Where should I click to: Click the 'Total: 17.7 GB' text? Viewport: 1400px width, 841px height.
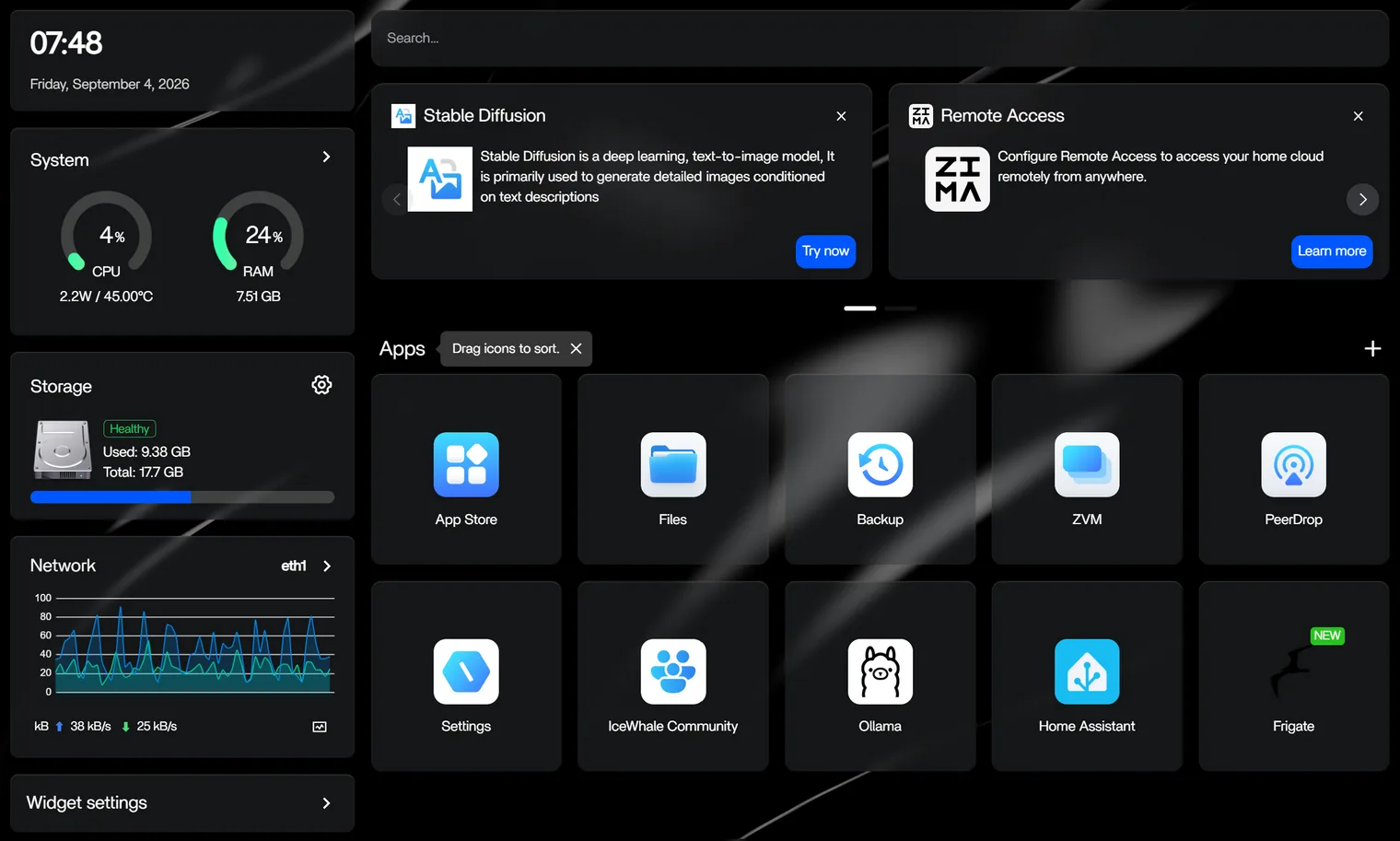pyautogui.click(x=143, y=472)
